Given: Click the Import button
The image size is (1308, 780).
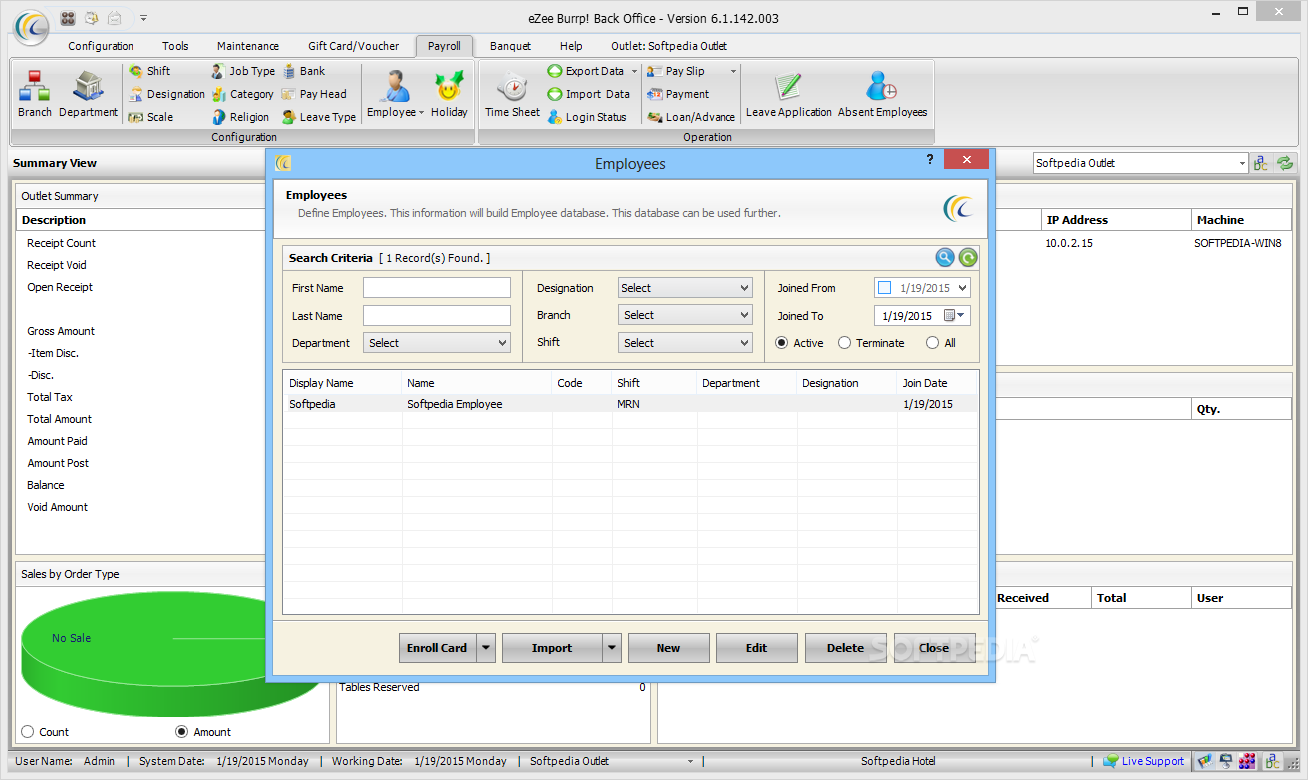Looking at the screenshot, I should [552, 648].
